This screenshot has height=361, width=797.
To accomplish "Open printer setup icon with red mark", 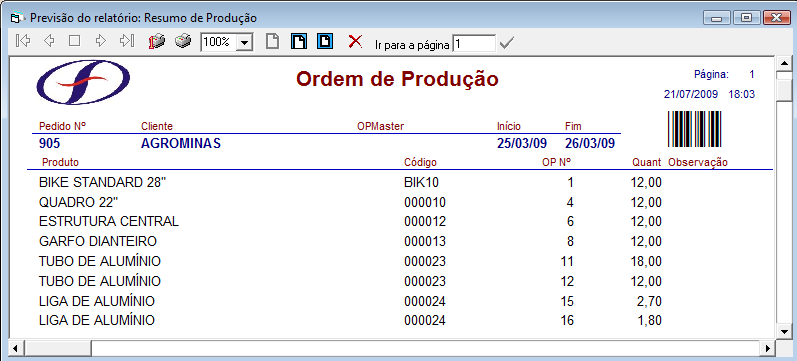I will [157, 42].
